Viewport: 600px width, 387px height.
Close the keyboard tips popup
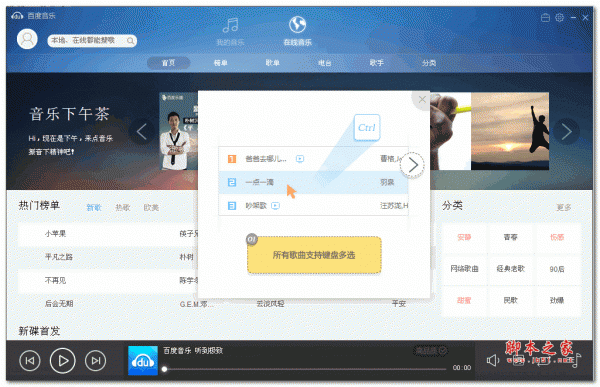click(422, 100)
